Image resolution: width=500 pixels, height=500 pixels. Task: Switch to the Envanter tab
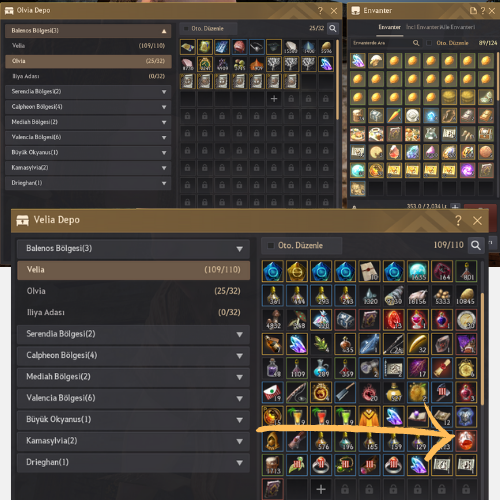pos(389,27)
